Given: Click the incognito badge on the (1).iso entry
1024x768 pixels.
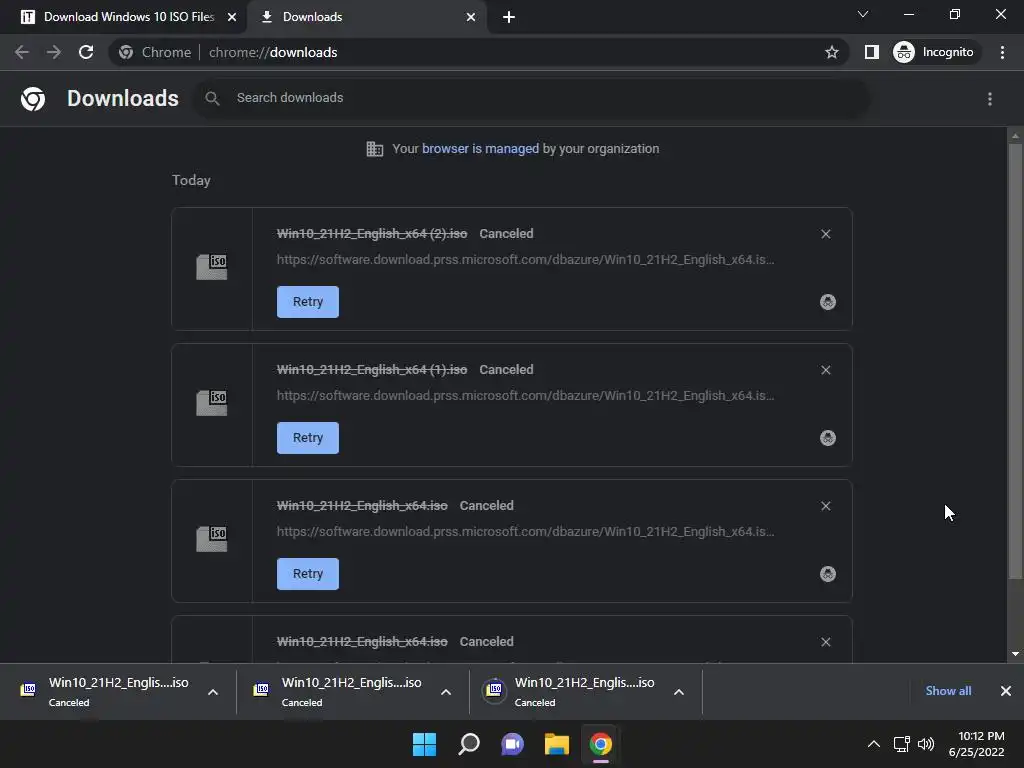Looking at the screenshot, I should (x=827, y=438).
